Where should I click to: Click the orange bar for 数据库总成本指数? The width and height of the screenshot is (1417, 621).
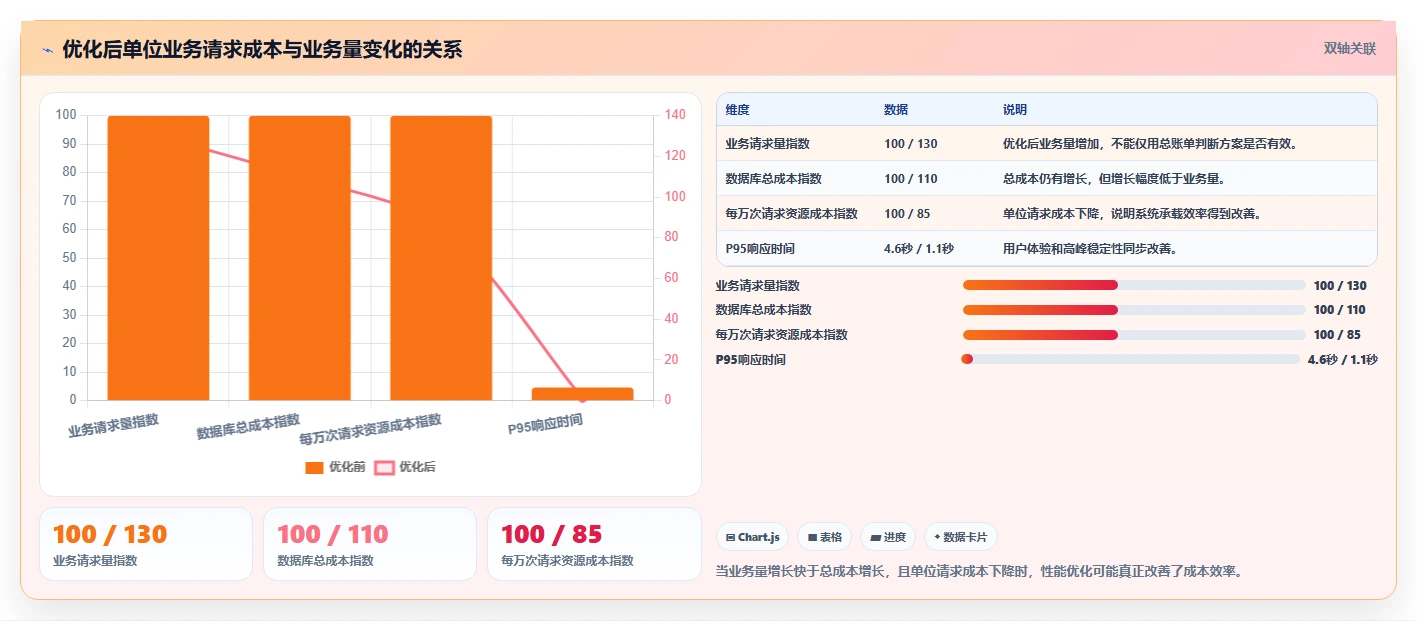coord(299,258)
